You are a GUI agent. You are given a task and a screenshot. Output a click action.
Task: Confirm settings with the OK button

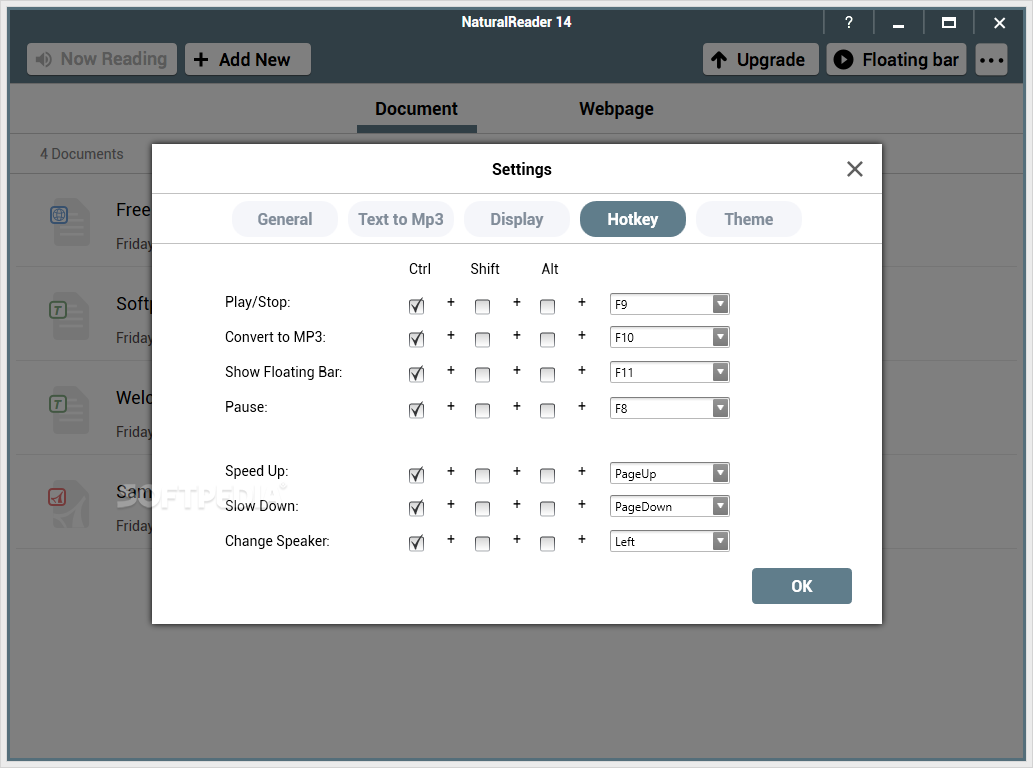pyautogui.click(x=802, y=586)
